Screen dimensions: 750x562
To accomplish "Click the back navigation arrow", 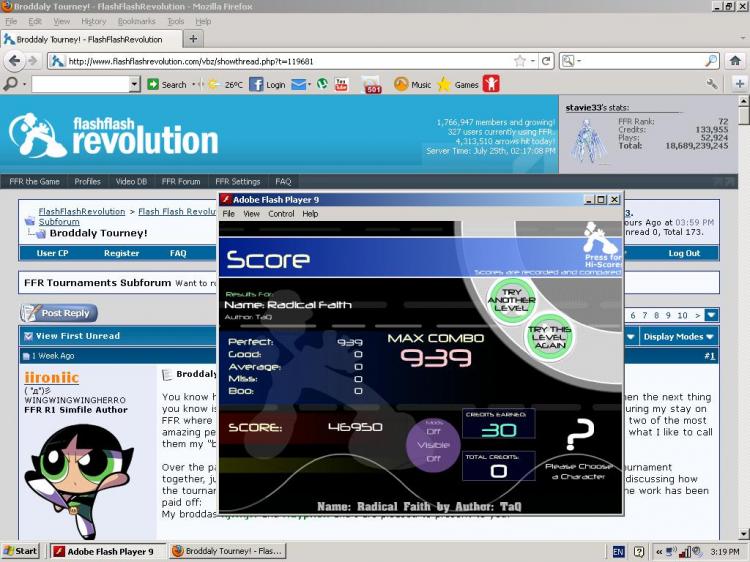I will 15,61.
